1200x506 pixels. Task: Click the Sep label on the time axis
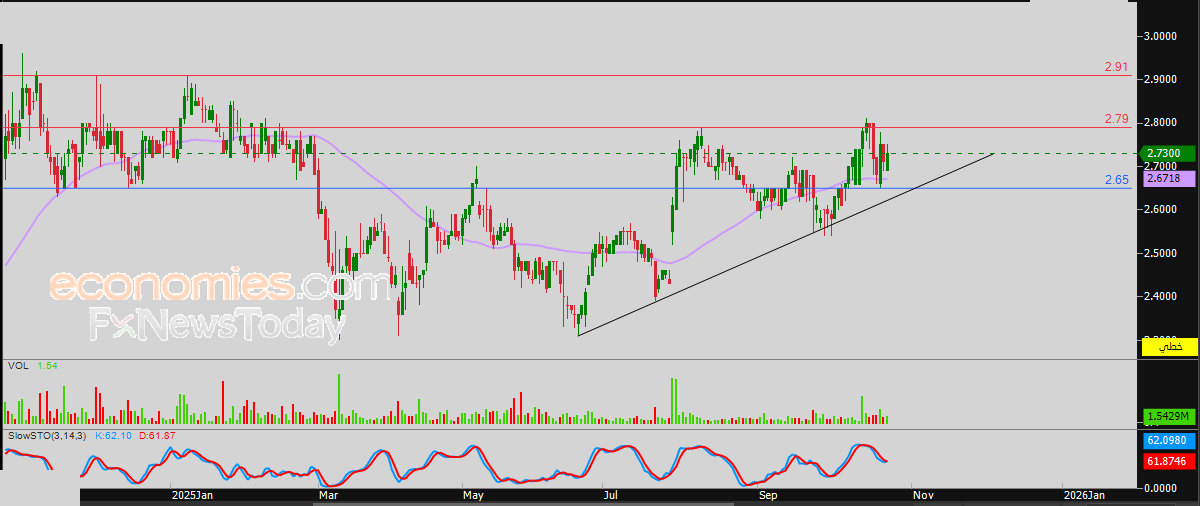(x=768, y=495)
